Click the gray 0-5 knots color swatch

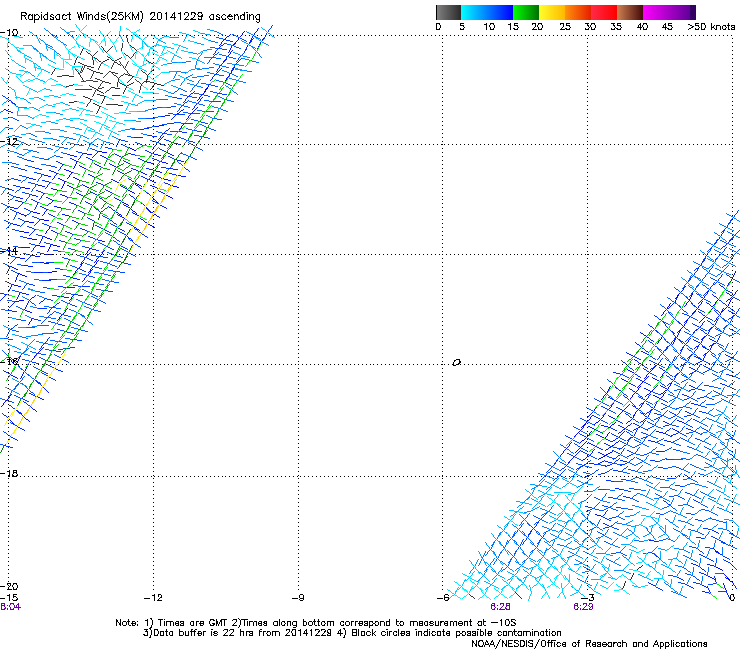click(x=448, y=12)
